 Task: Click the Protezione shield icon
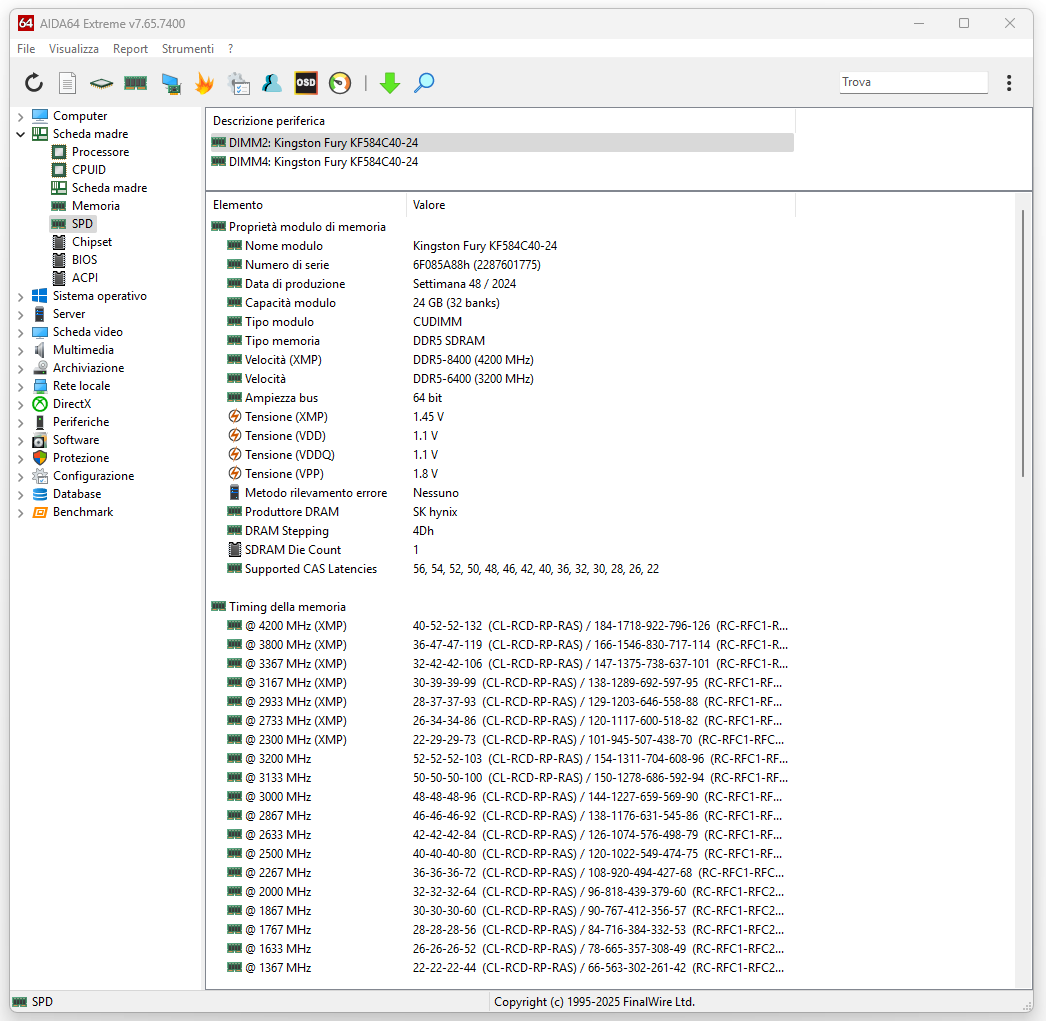[40, 458]
